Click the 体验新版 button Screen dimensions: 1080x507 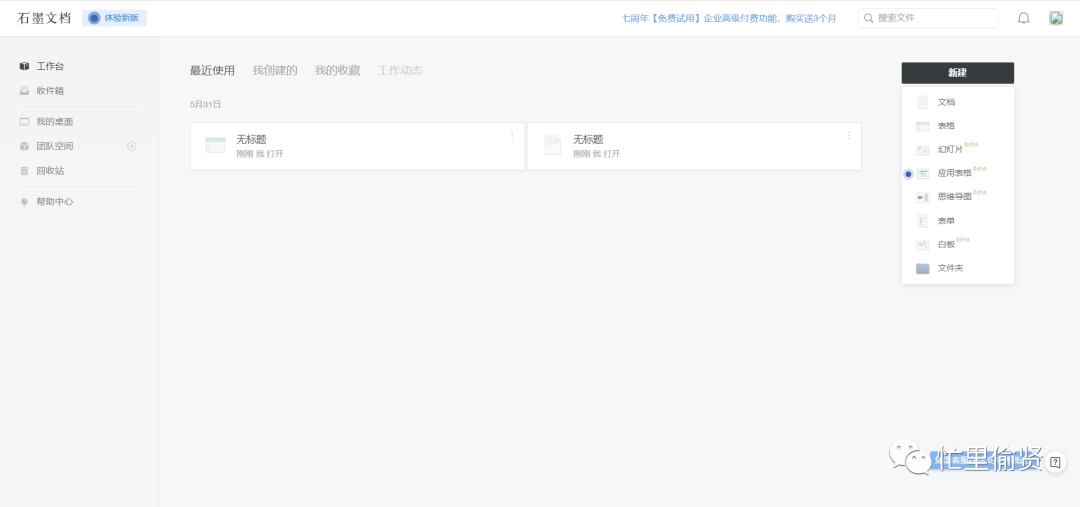(x=114, y=18)
